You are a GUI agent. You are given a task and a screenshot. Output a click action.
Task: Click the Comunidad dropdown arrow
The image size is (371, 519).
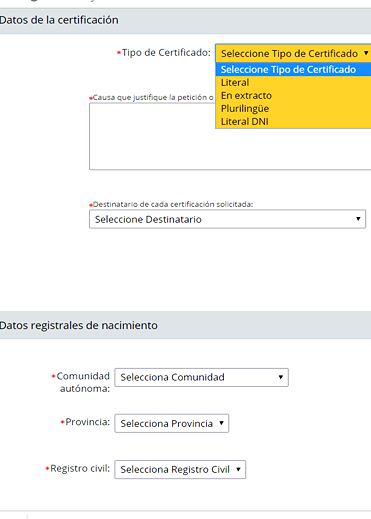pyautogui.click(x=281, y=377)
